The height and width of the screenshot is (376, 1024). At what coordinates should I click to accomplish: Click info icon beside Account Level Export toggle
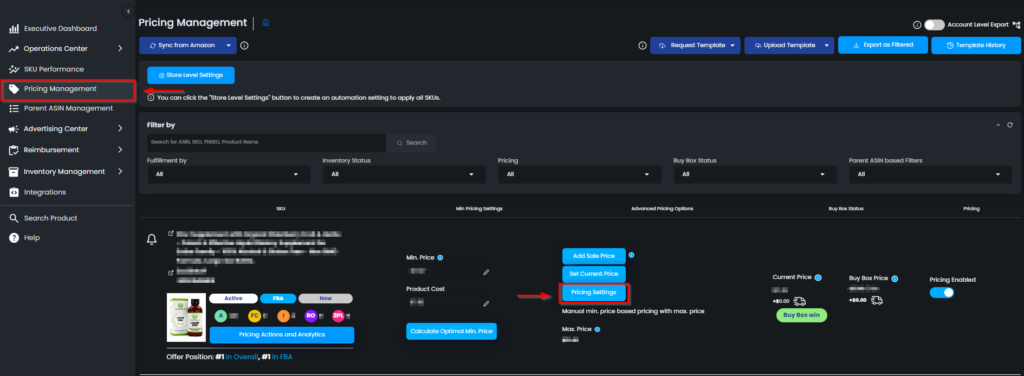[x=917, y=25]
